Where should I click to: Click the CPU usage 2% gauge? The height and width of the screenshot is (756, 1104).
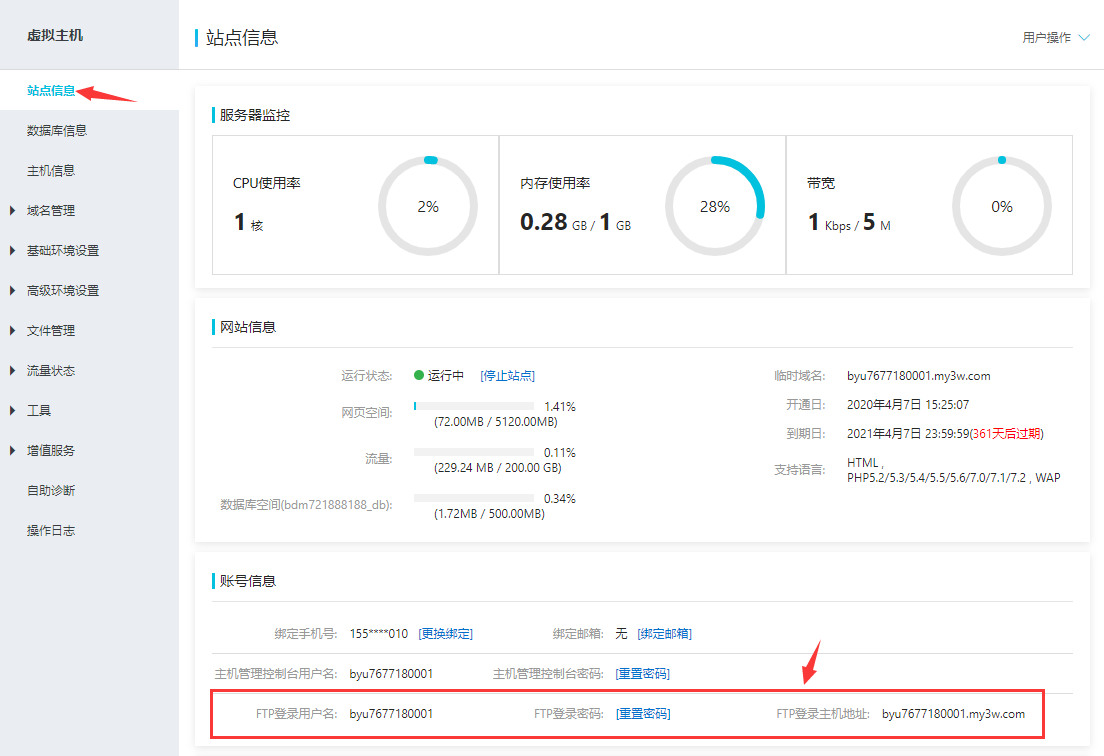pos(427,207)
